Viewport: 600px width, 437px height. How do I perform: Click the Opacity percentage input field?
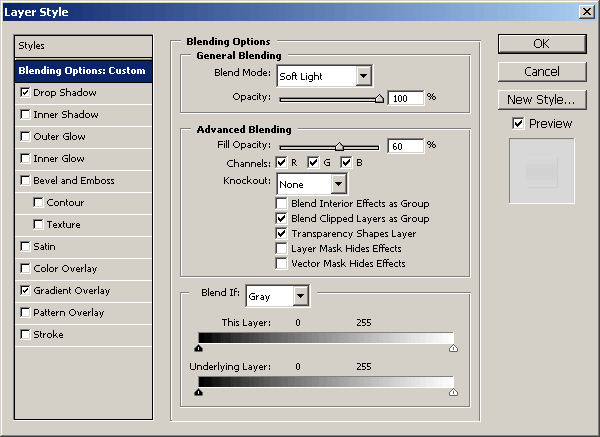tap(406, 98)
